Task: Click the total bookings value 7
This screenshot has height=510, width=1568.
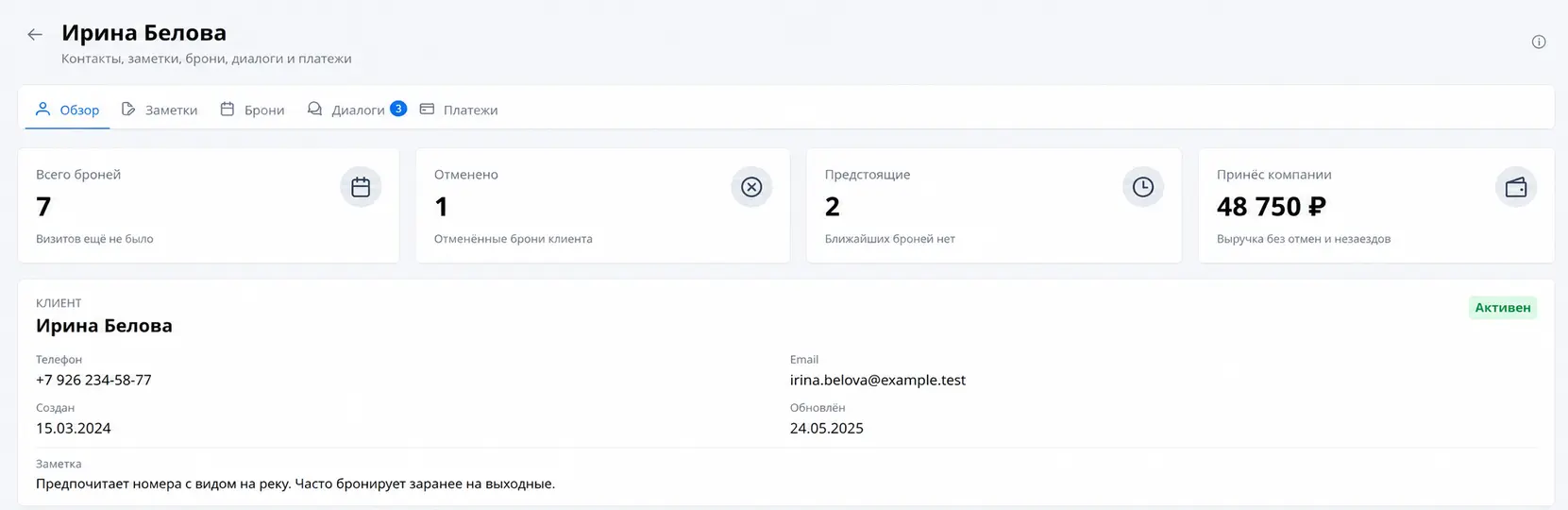Action: click(43, 207)
